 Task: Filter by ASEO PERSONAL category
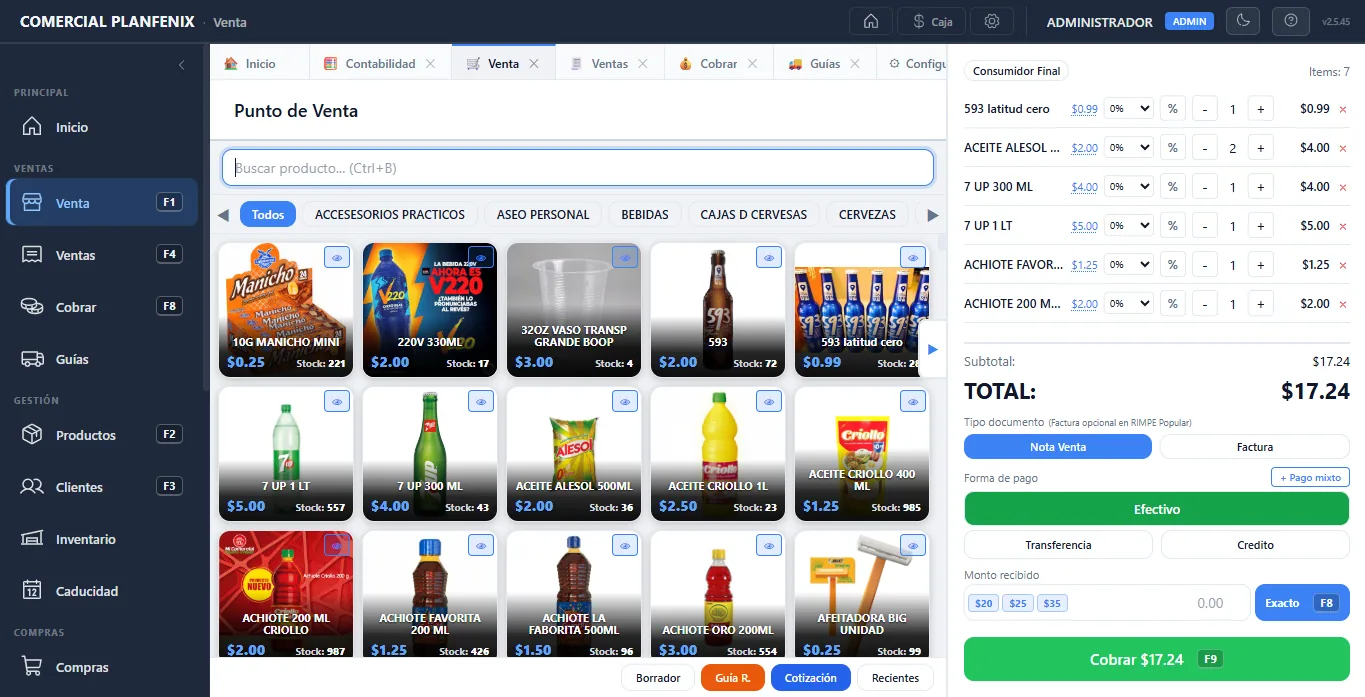543,214
